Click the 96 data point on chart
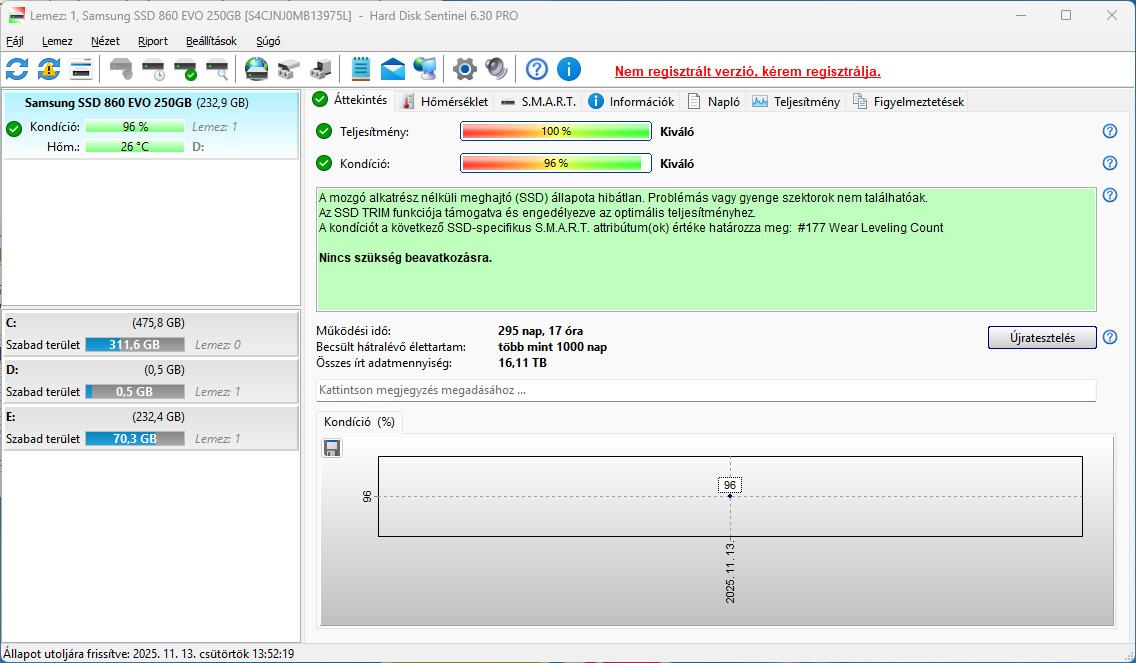 tap(730, 496)
